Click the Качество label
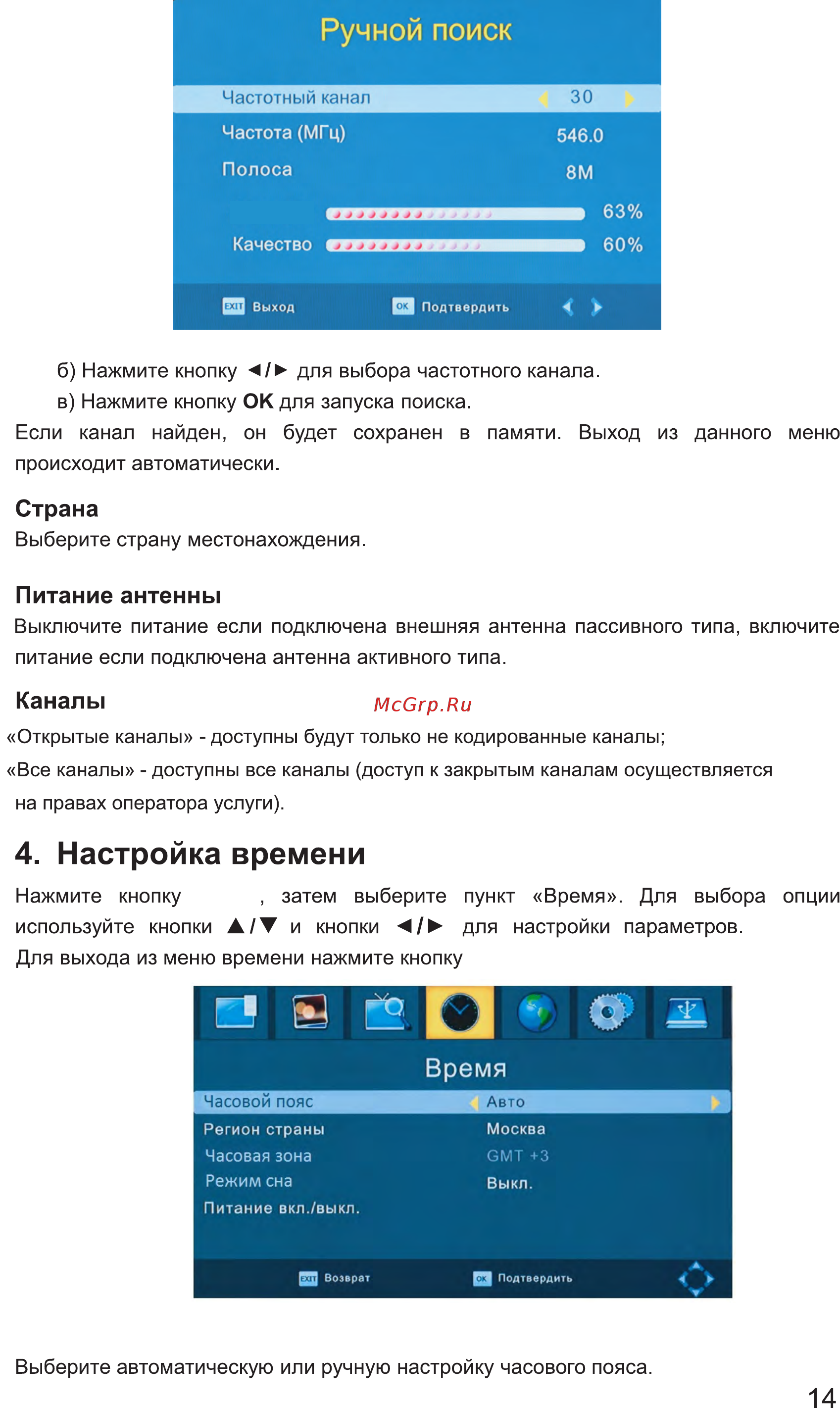 tap(272, 245)
